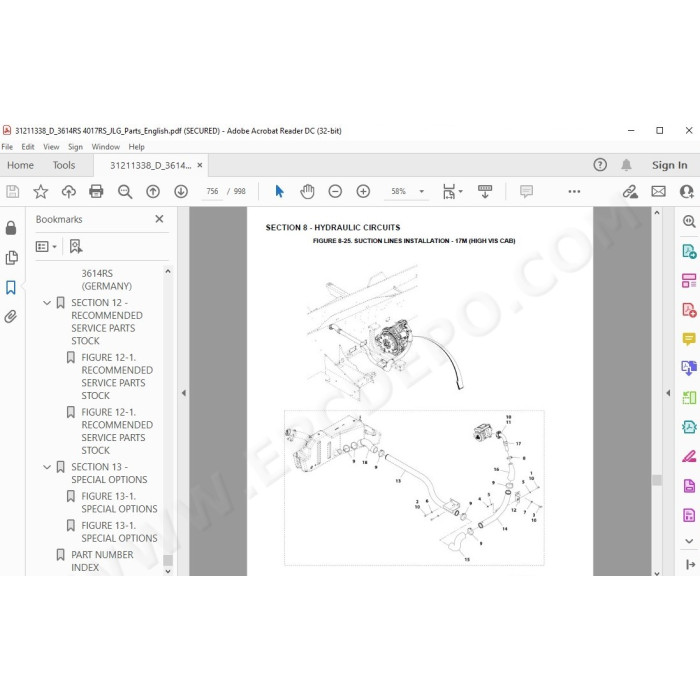The width and height of the screenshot is (700, 700).
Task: Go to the next page arrow
Action: [x=181, y=192]
